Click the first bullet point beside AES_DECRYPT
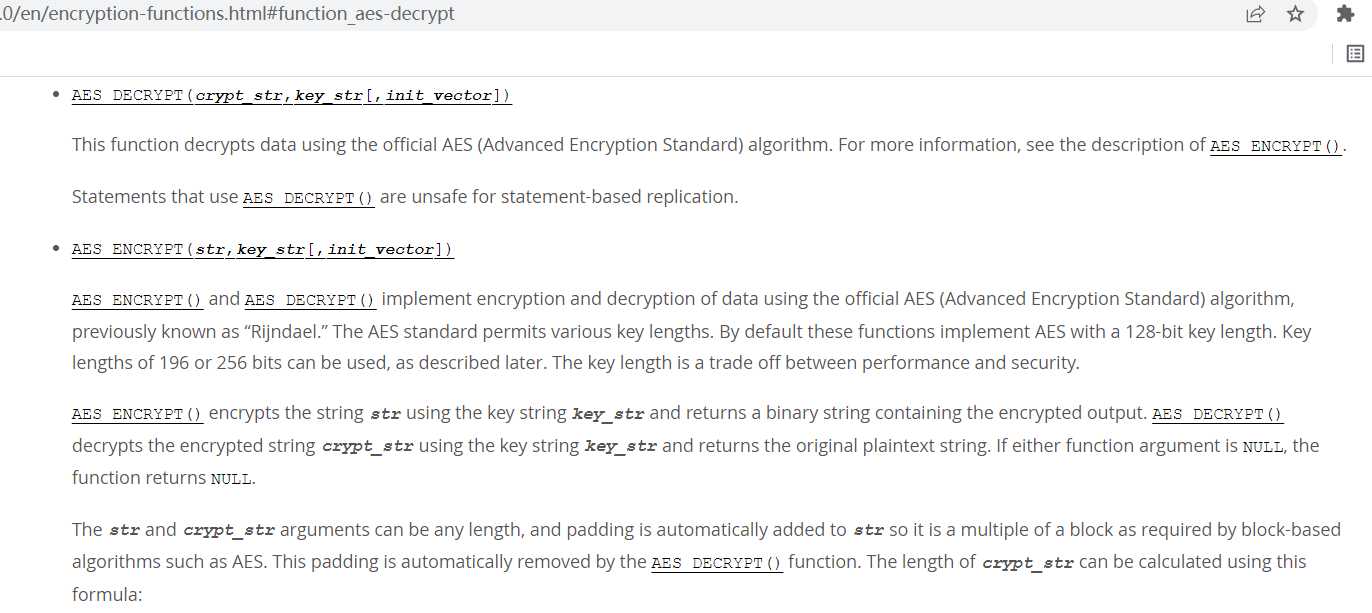Viewport: 1372px width, 613px height. click(x=56, y=92)
